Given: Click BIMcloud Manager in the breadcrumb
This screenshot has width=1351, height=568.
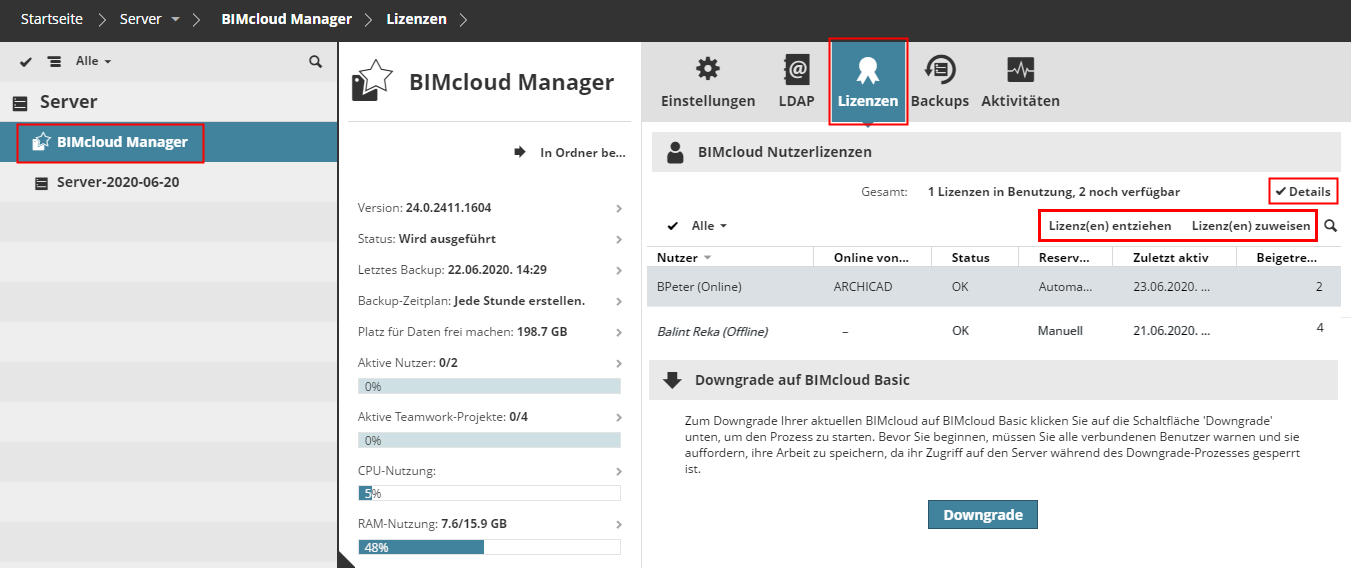Looking at the screenshot, I should tap(286, 19).
